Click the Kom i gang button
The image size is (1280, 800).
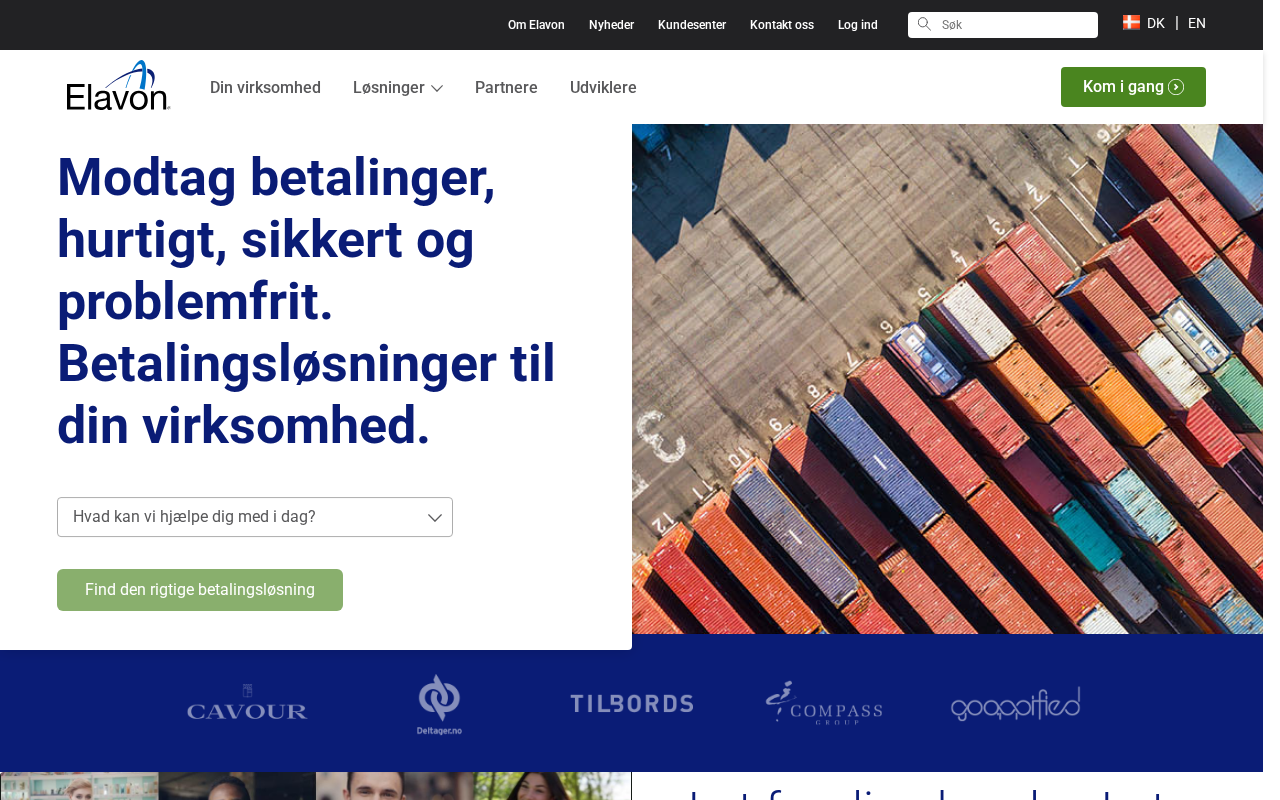[x=1133, y=87]
